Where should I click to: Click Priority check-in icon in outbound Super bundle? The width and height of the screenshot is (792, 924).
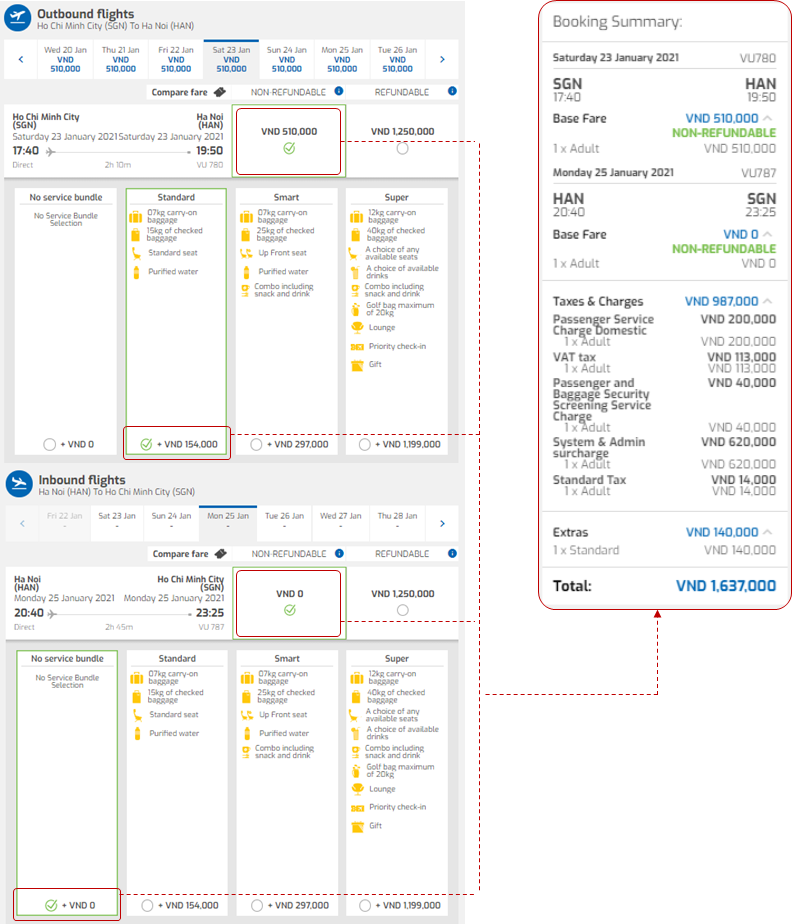(x=357, y=346)
